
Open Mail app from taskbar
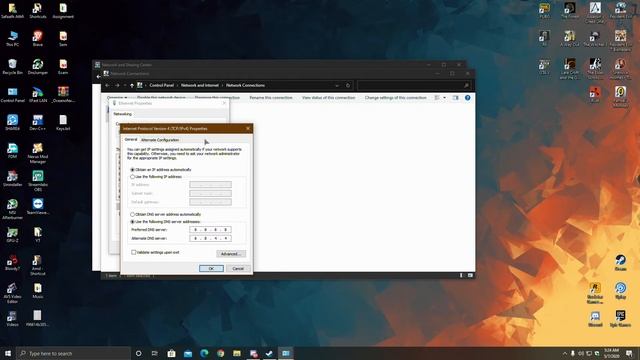click(188, 353)
